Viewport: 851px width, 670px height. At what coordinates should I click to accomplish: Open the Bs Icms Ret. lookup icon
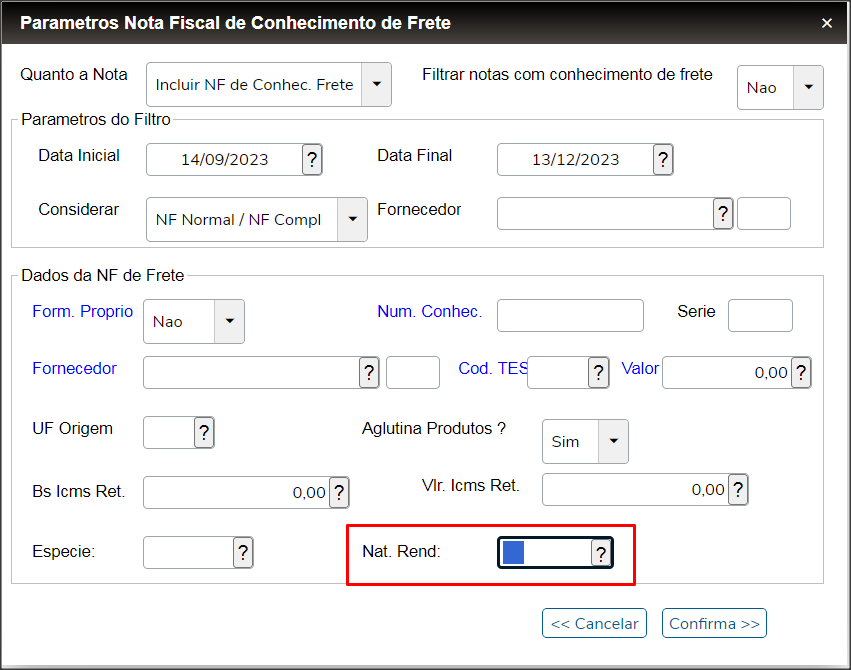[339, 492]
